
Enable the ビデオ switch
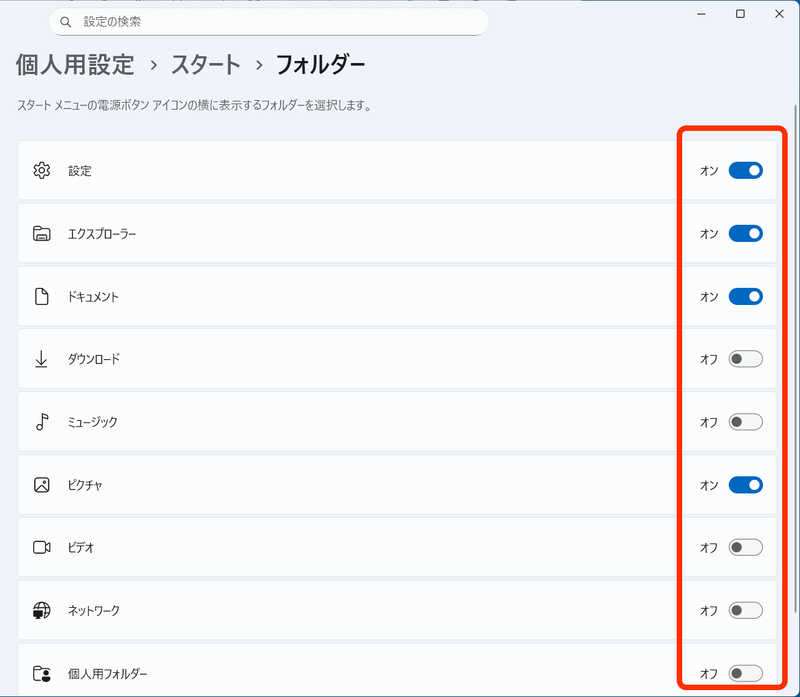point(748,547)
